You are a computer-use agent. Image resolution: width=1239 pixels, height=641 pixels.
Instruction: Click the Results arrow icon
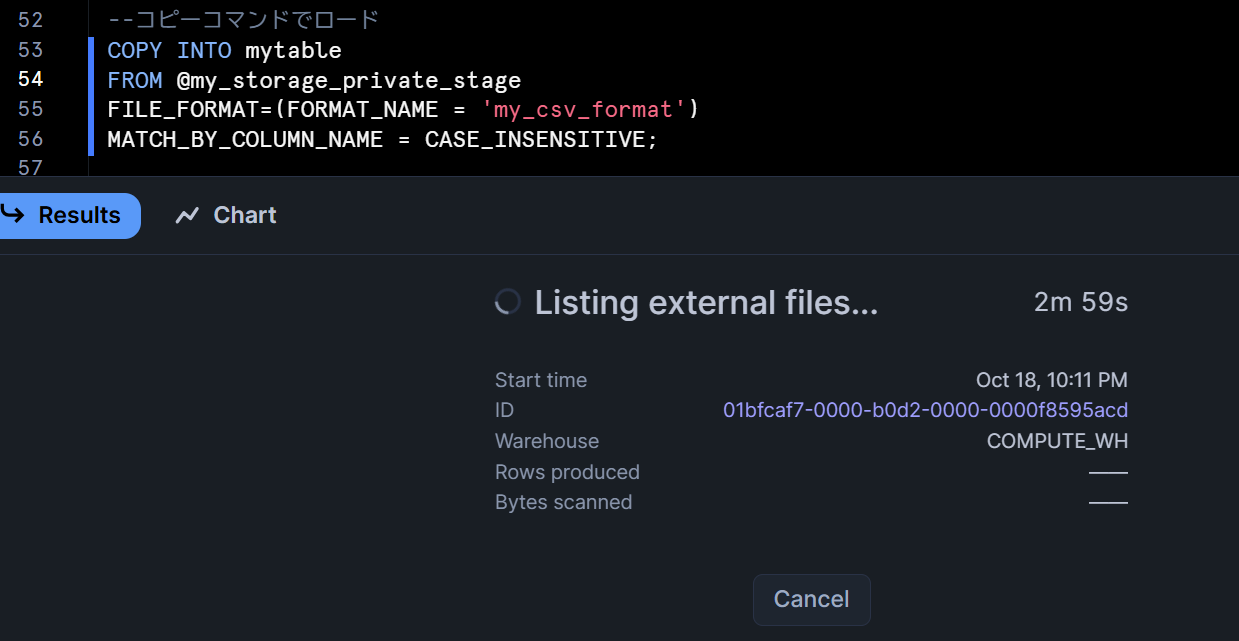point(12,215)
